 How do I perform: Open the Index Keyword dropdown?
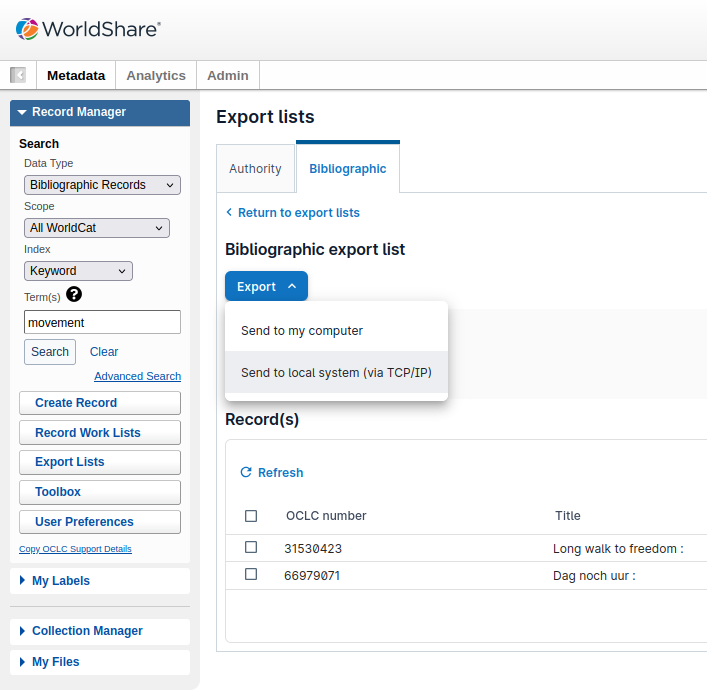(x=78, y=271)
